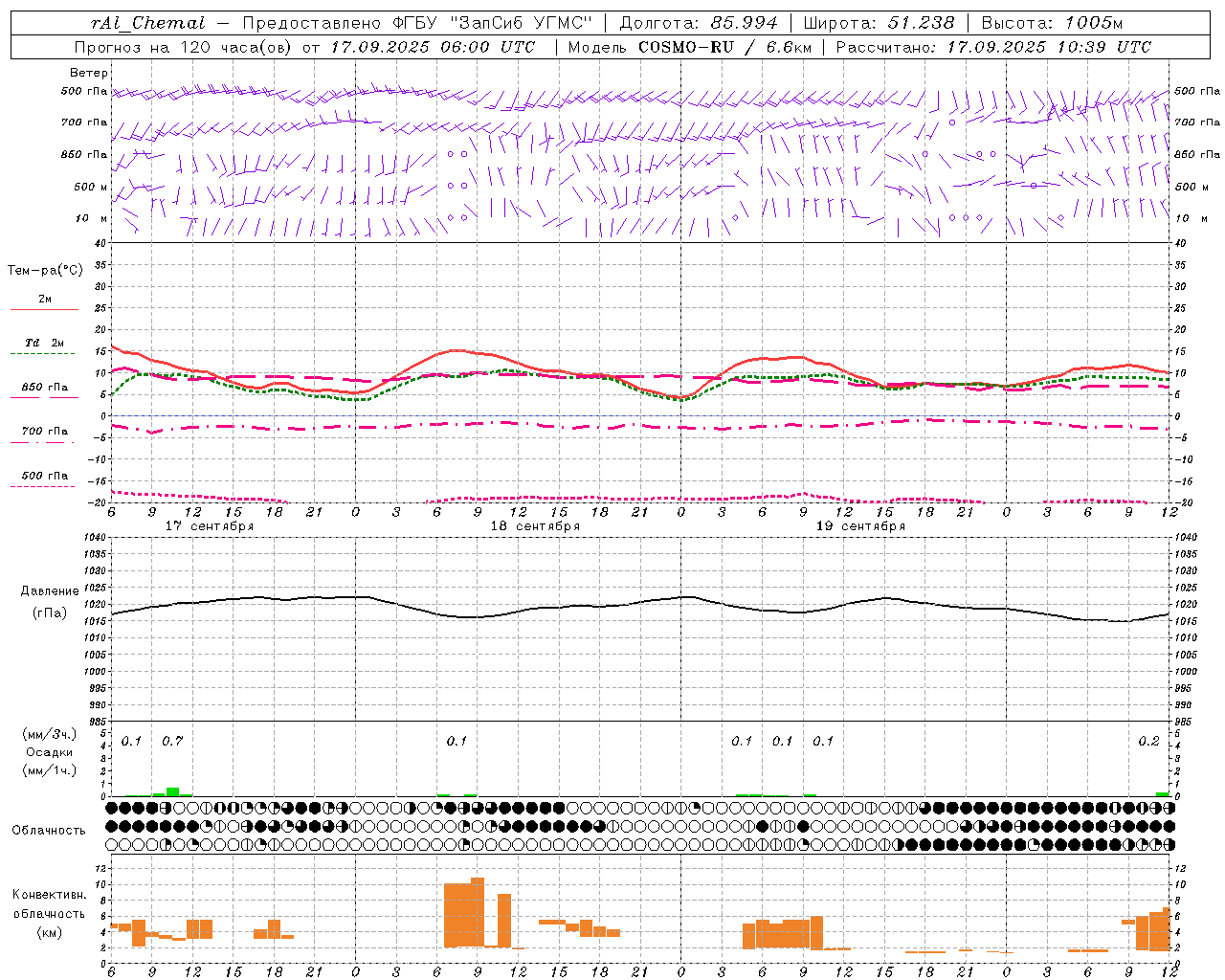Click the '17 сентября' date label
This screenshot has width=1225, height=980.
(210, 526)
